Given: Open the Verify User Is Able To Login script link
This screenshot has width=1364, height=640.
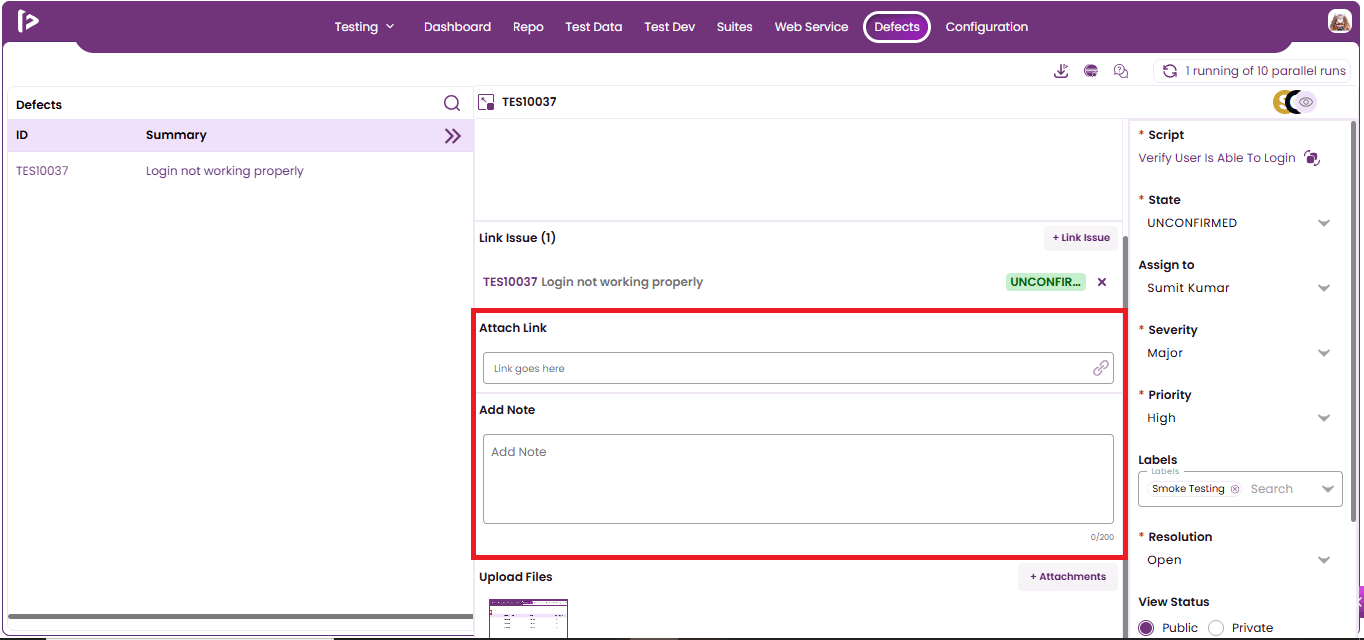Looking at the screenshot, I should (x=1217, y=158).
